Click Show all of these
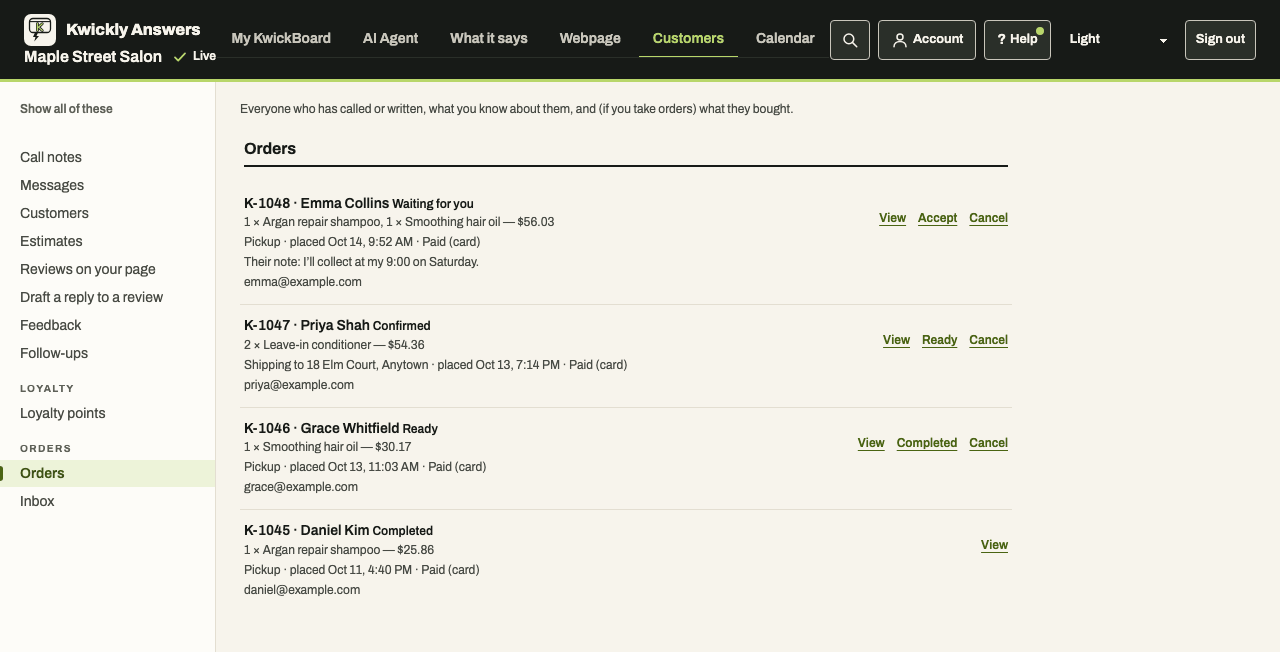 click(66, 109)
